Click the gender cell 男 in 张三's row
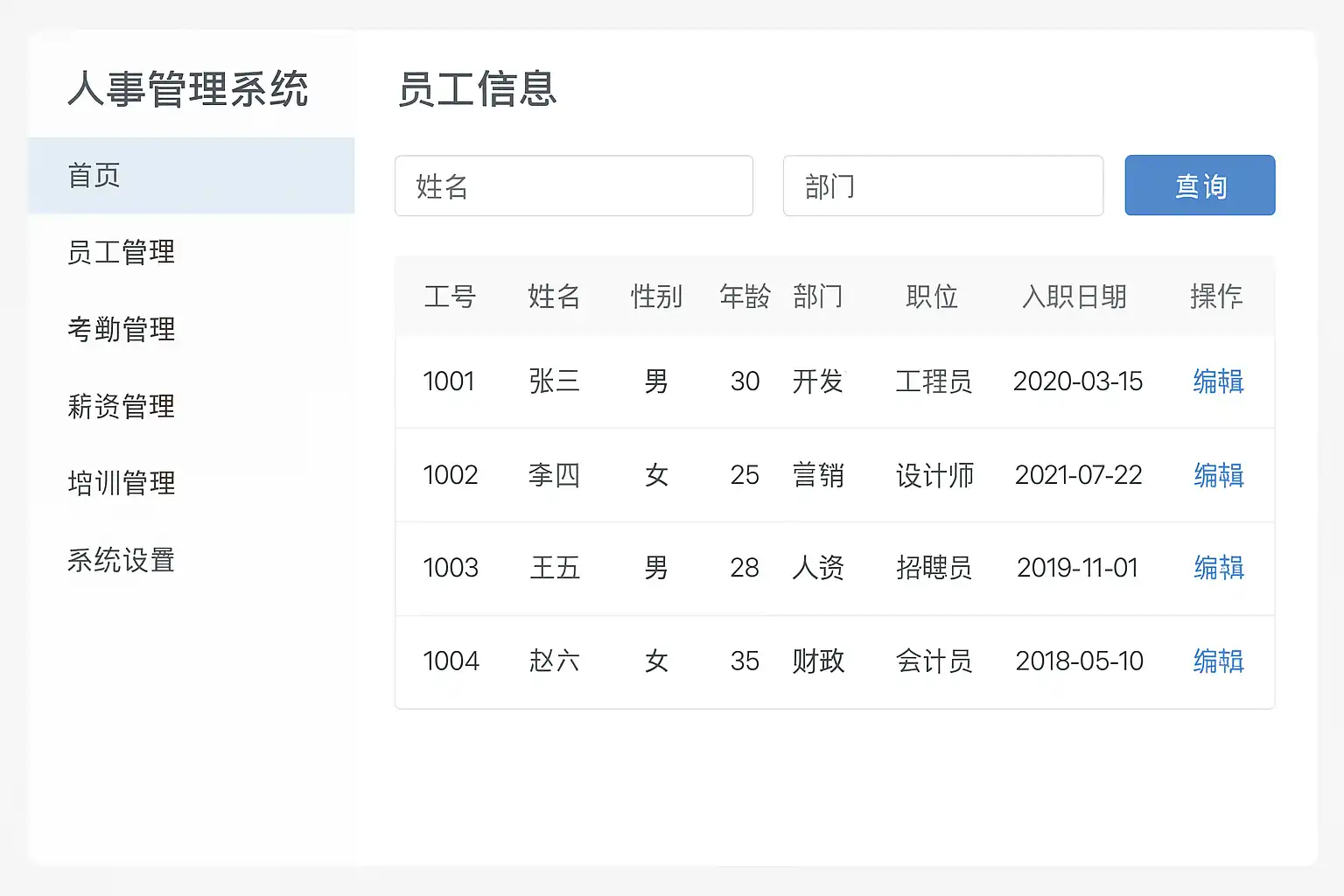The height and width of the screenshot is (896, 1344). click(656, 381)
